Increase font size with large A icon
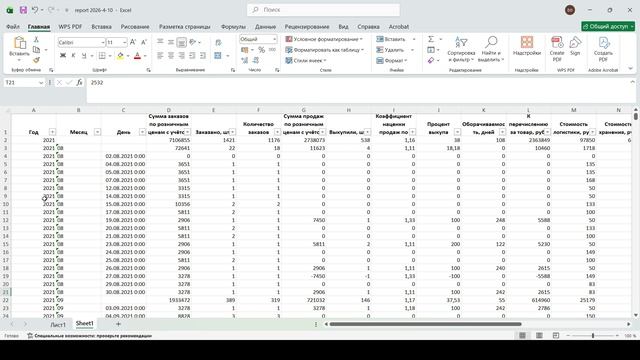The image size is (640, 360). point(133,42)
